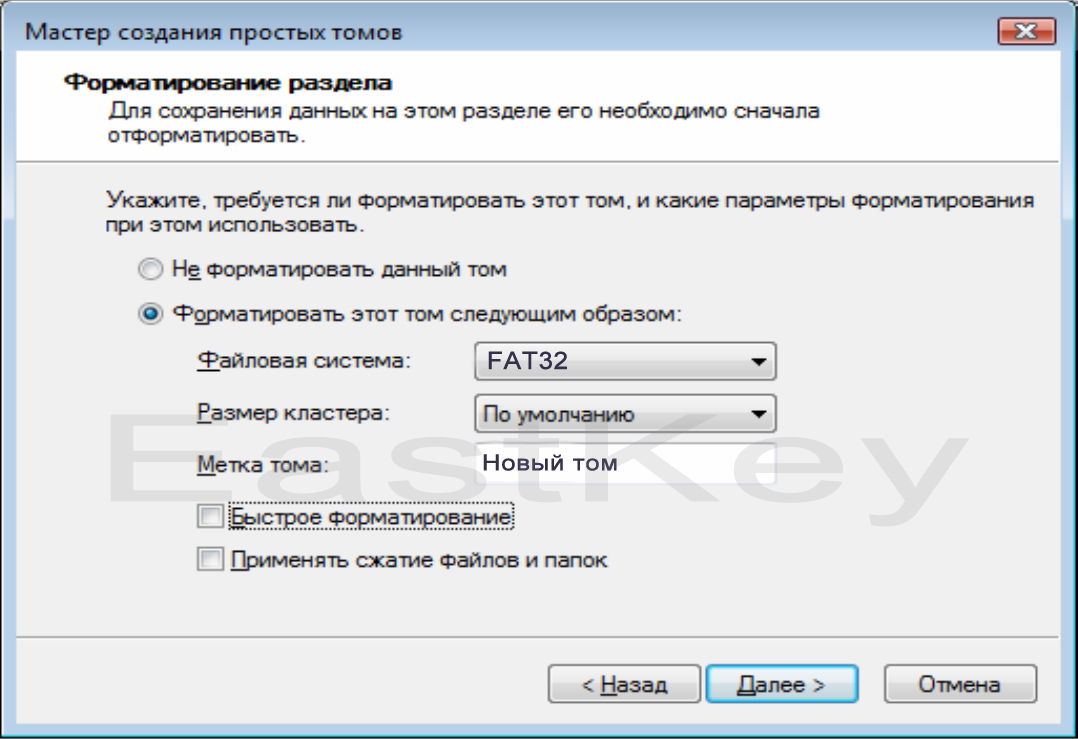Image resolution: width=1078 pixels, height=739 pixels.
Task: Click the 'Мастер создания простых томов' title bar
Action: pos(213,32)
